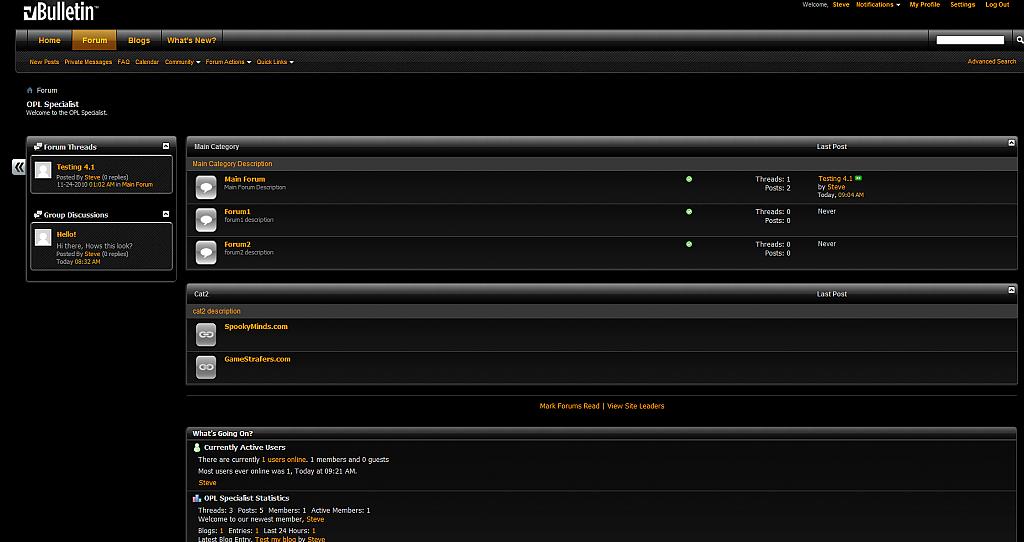Collapse the Main Category section
This screenshot has height=542, width=1024.
[x=1011, y=144]
